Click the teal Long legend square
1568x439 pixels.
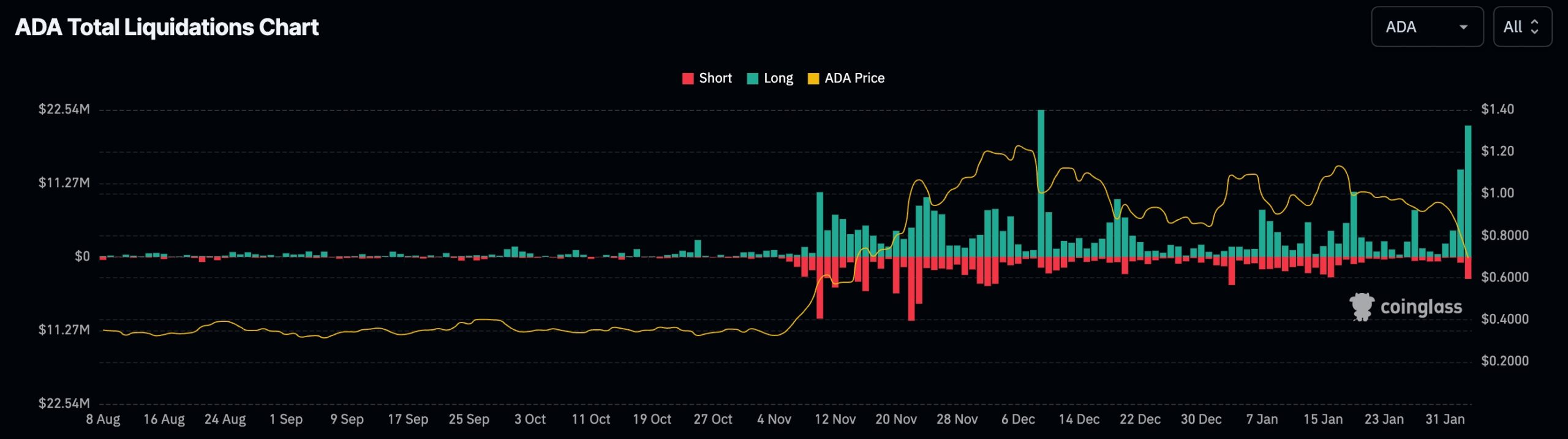[752, 78]
